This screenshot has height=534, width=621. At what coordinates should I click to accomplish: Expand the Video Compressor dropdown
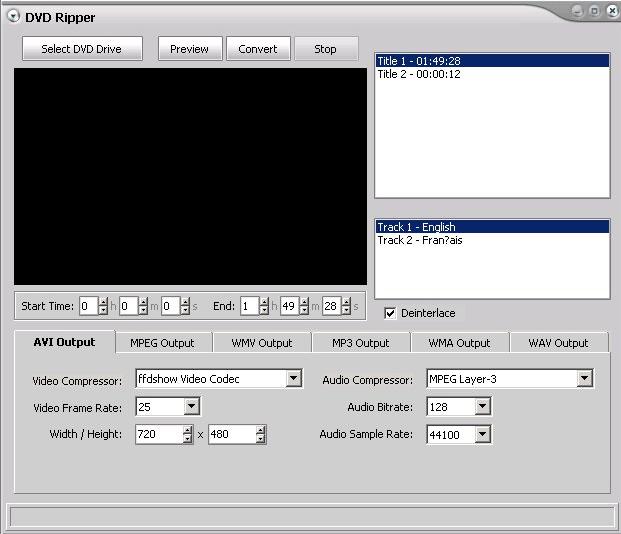pyautogui.click(x=293, y=378)
